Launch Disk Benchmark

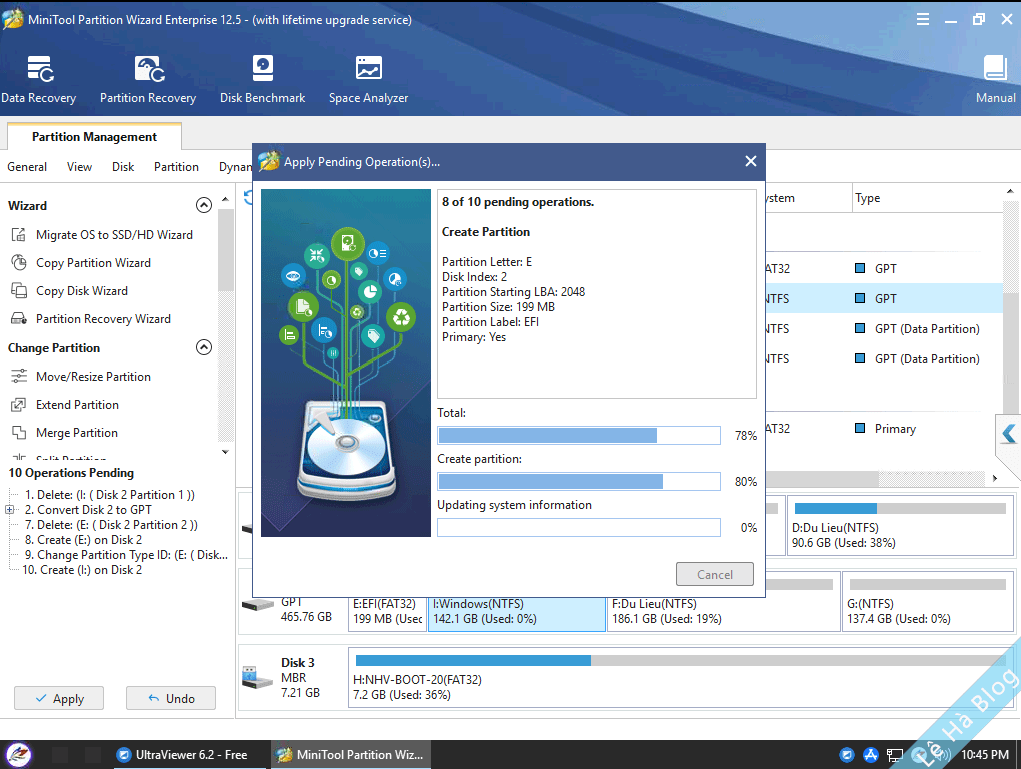[262, 79]
